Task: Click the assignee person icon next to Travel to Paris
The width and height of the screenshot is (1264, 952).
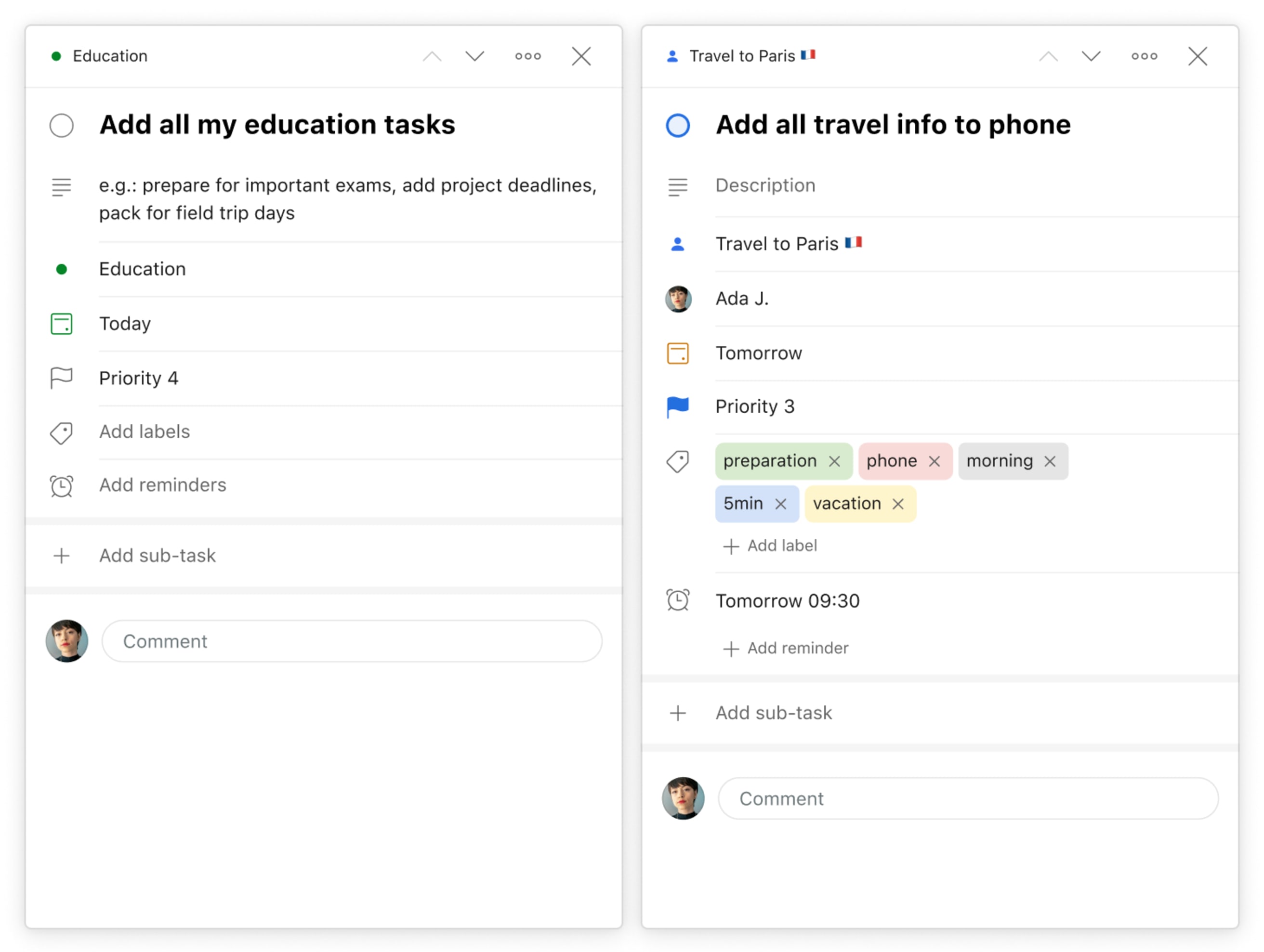Action: 678,244
